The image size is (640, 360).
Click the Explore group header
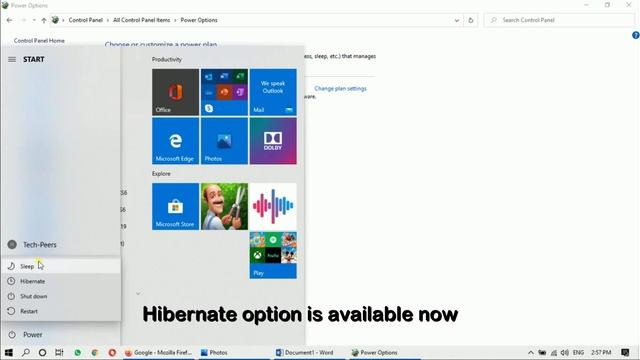click(x=161, y=174)
